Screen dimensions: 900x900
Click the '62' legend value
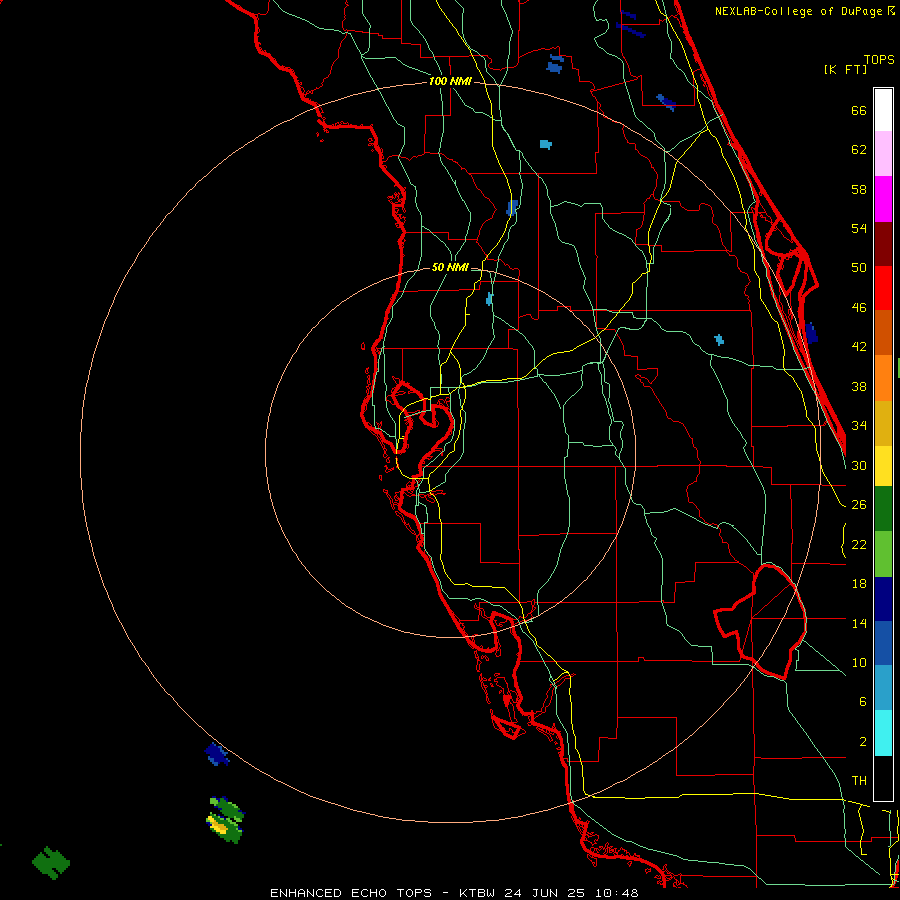point(859,149)
